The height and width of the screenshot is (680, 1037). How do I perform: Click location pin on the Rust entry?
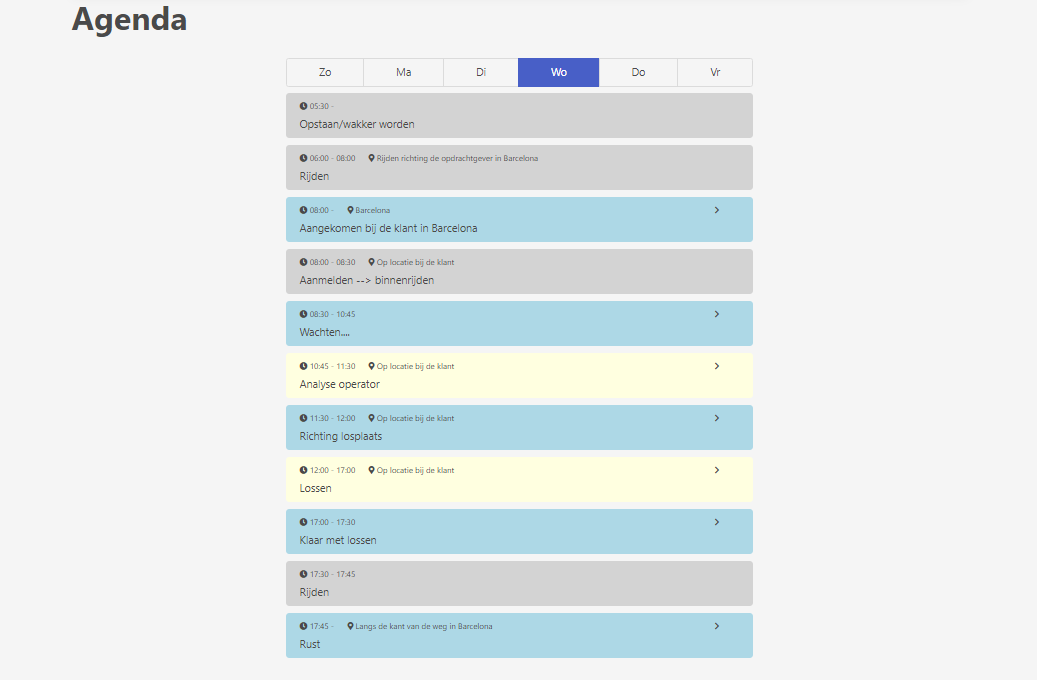[x=351, y=626]
